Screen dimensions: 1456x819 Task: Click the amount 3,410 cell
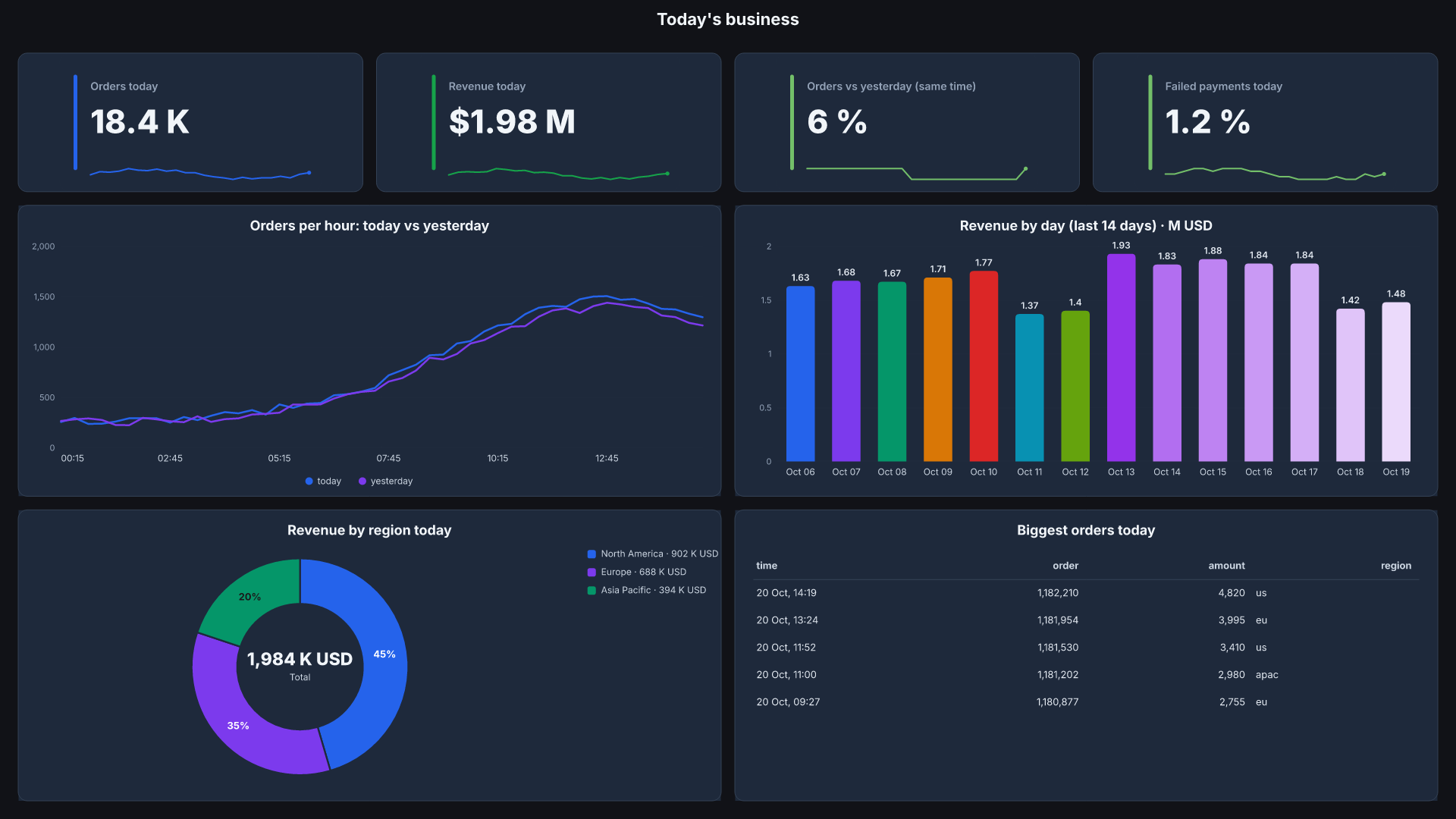[x=1232, y=648]
